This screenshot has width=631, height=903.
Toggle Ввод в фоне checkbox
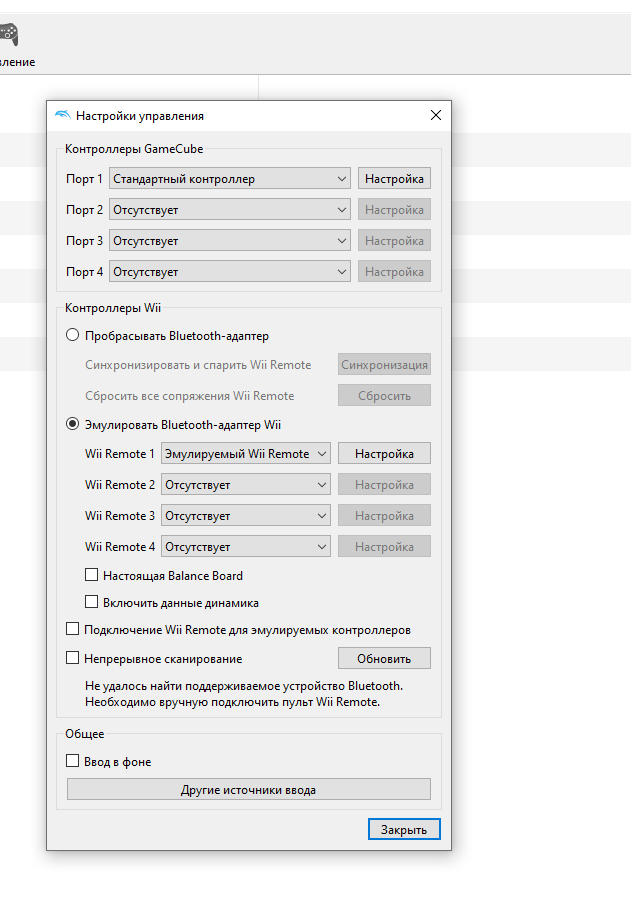(x=72, y=761)
